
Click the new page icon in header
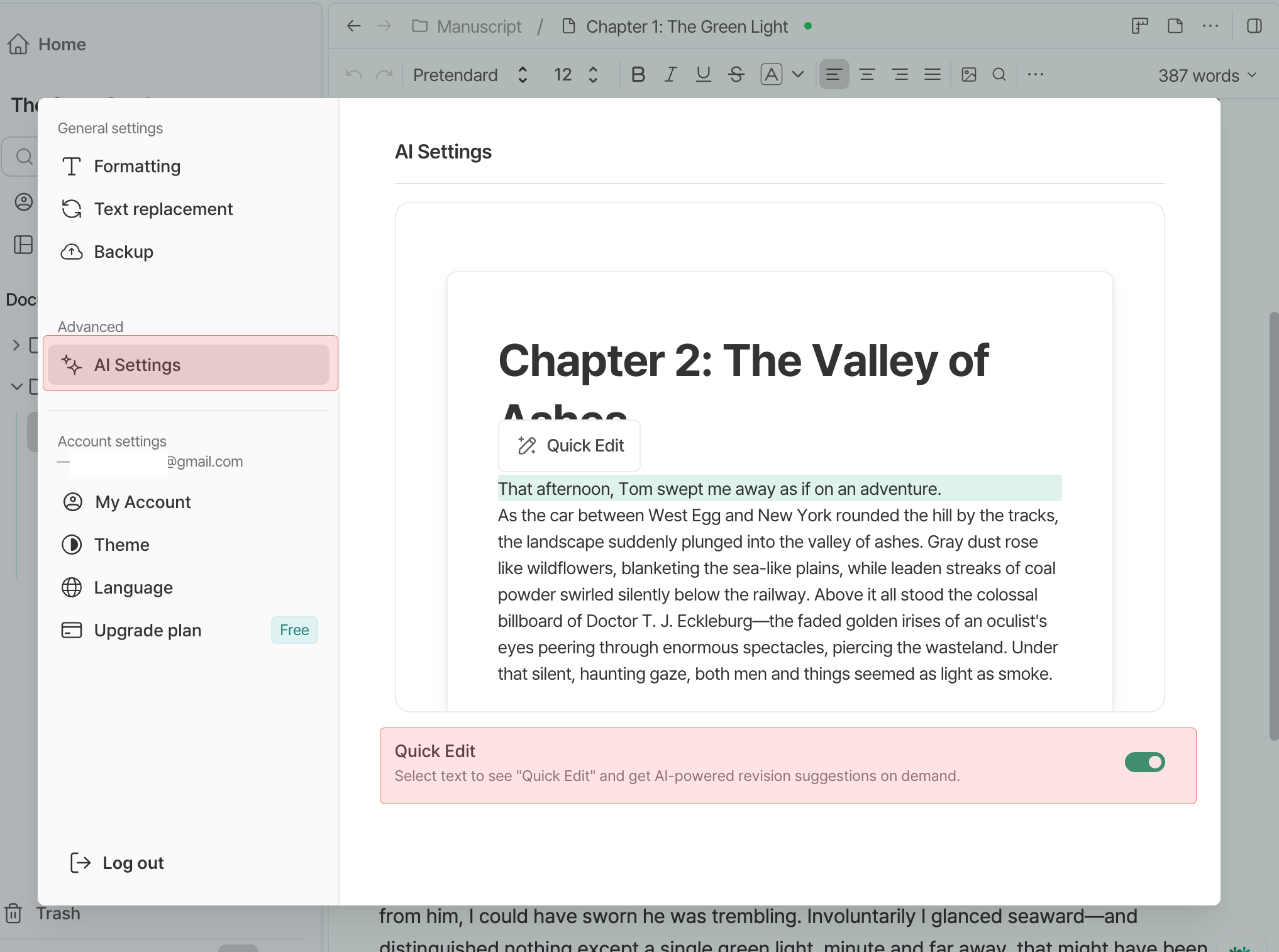pos(1175,26)
